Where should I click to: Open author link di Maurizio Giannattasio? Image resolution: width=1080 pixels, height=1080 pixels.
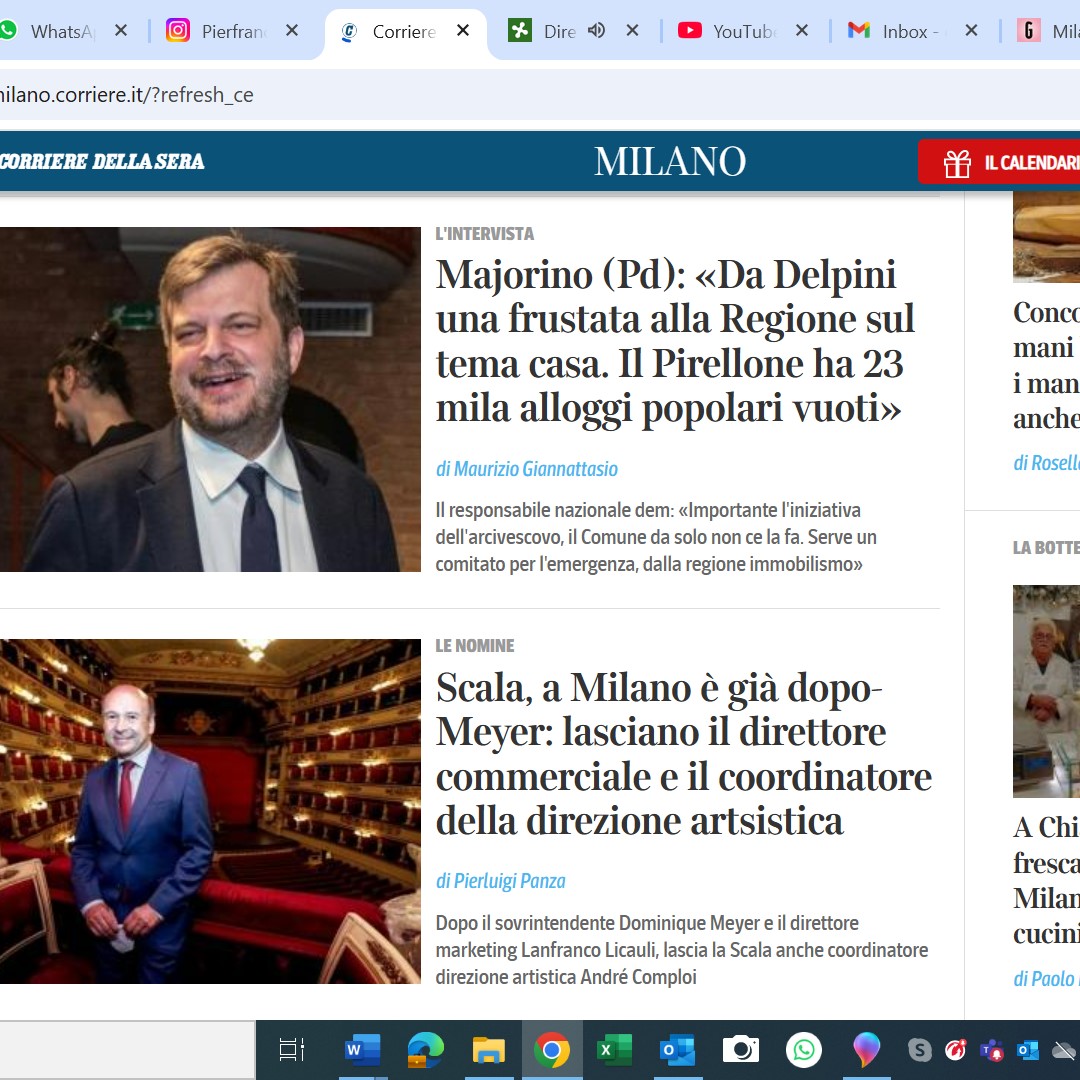(x=527, y=469)
